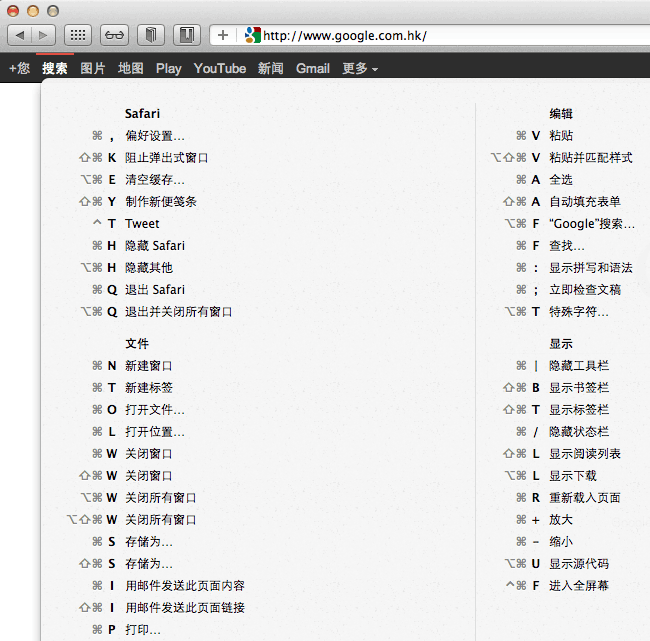Click the plus add bookmark button

pos(223,35)
